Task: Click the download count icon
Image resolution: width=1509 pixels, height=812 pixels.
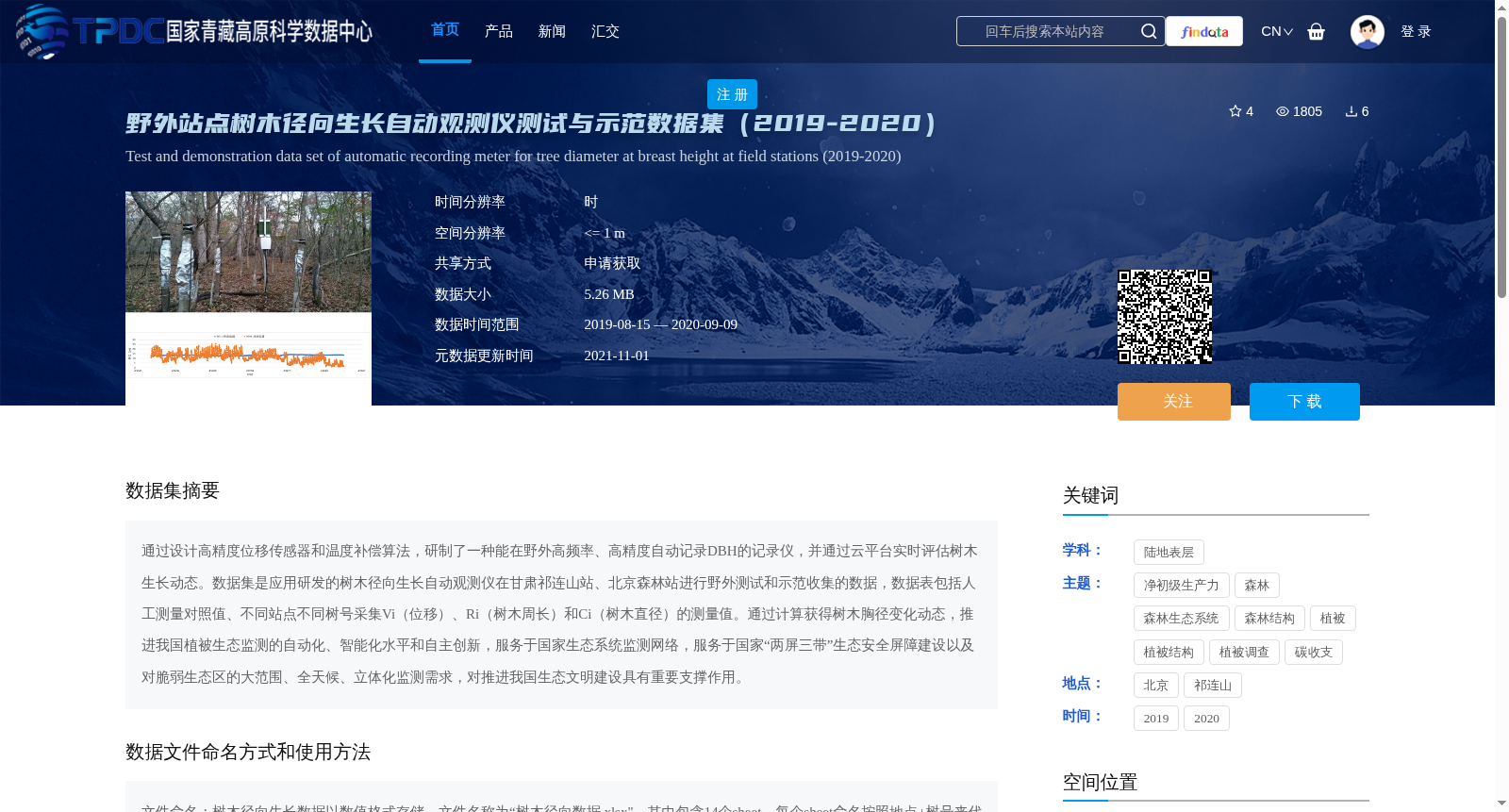Action: pyautogui.click(x=1351, y=111)
